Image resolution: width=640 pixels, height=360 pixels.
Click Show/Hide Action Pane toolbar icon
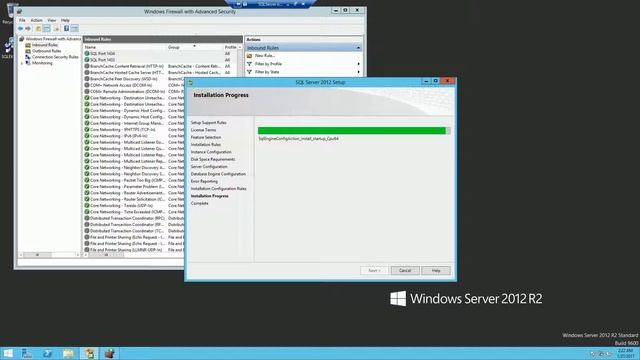coord(74,29)
